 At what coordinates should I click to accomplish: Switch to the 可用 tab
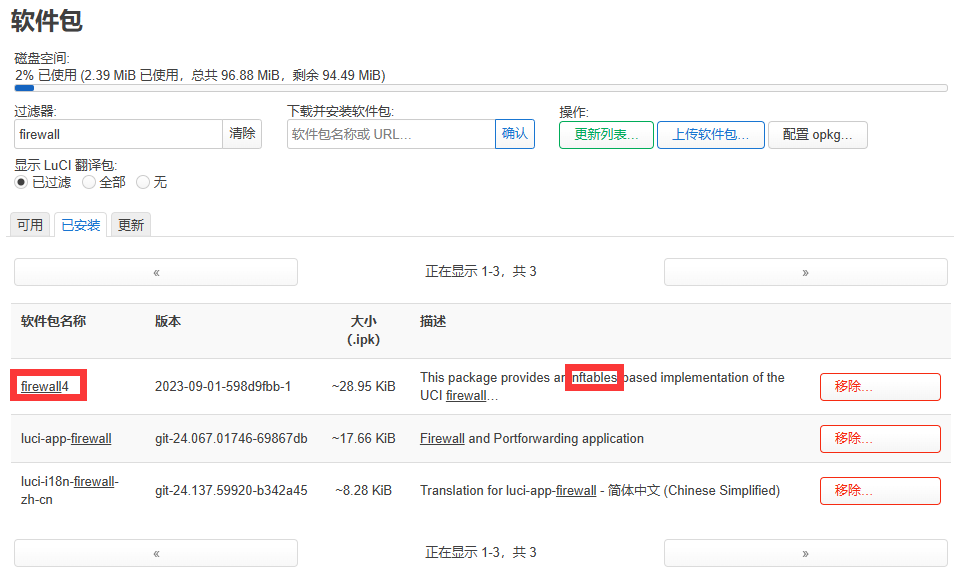(x=30, y=225)
